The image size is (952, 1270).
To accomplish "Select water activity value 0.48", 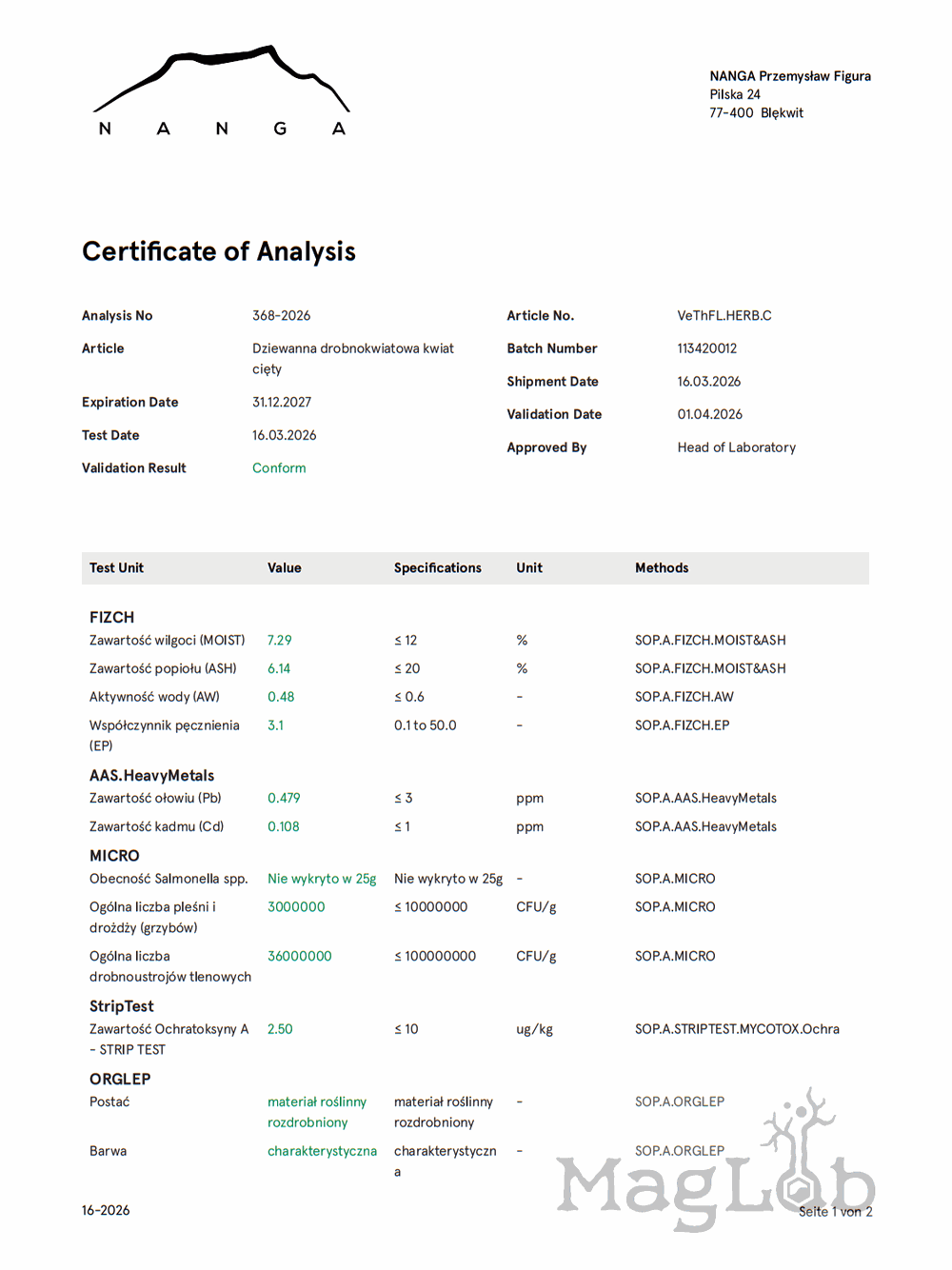I will click(x=281, y=697).
